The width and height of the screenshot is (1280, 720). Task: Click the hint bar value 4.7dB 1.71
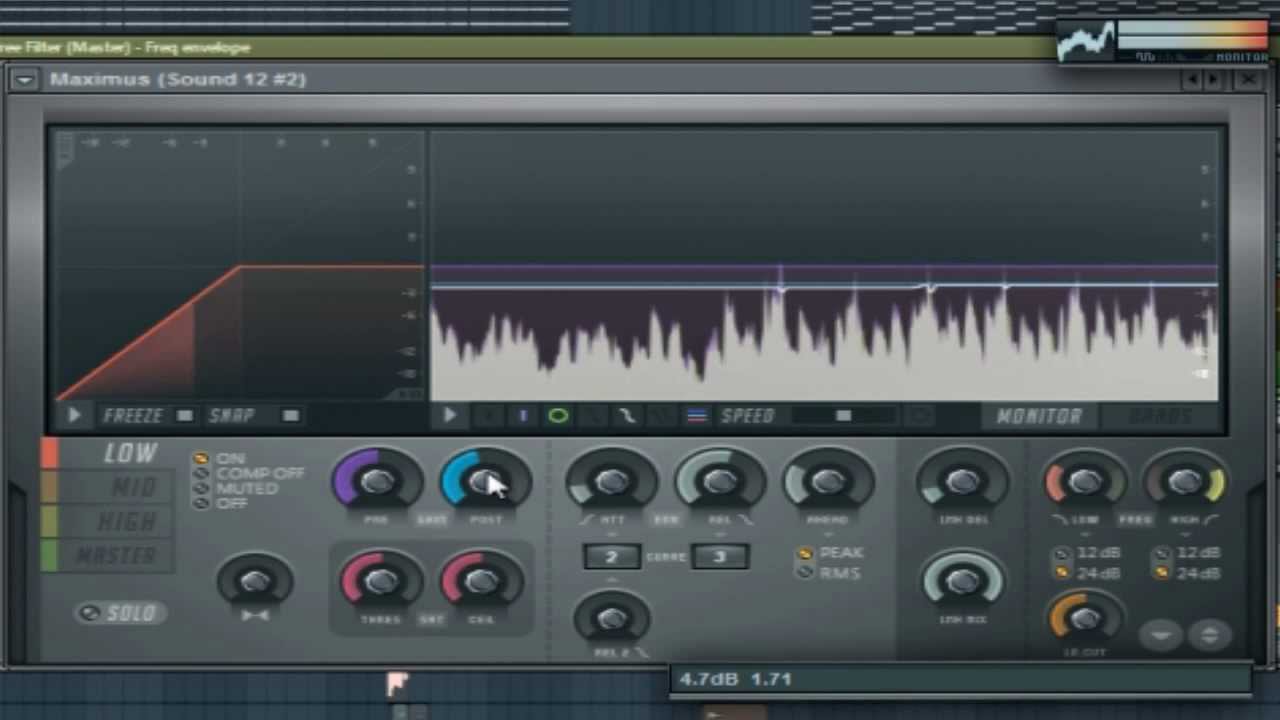pos(736,679)
